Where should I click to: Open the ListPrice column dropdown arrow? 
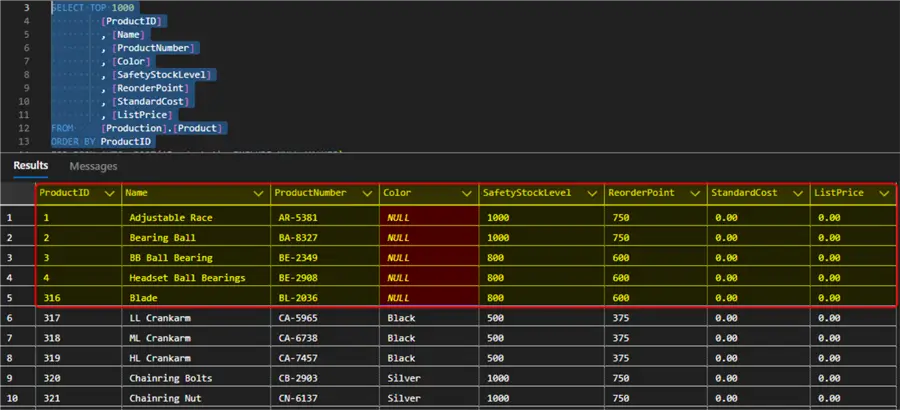click(x=882, y=192)
